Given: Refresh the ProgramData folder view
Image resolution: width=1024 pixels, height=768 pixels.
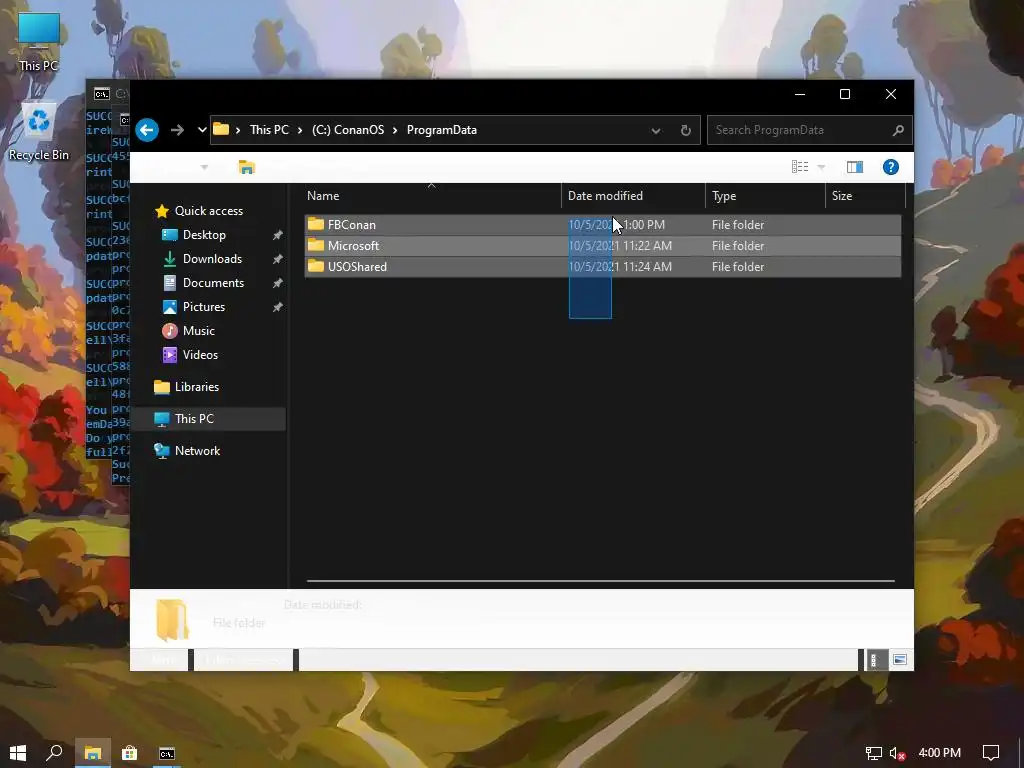Looking at the screenshot, I should [686, 131].
